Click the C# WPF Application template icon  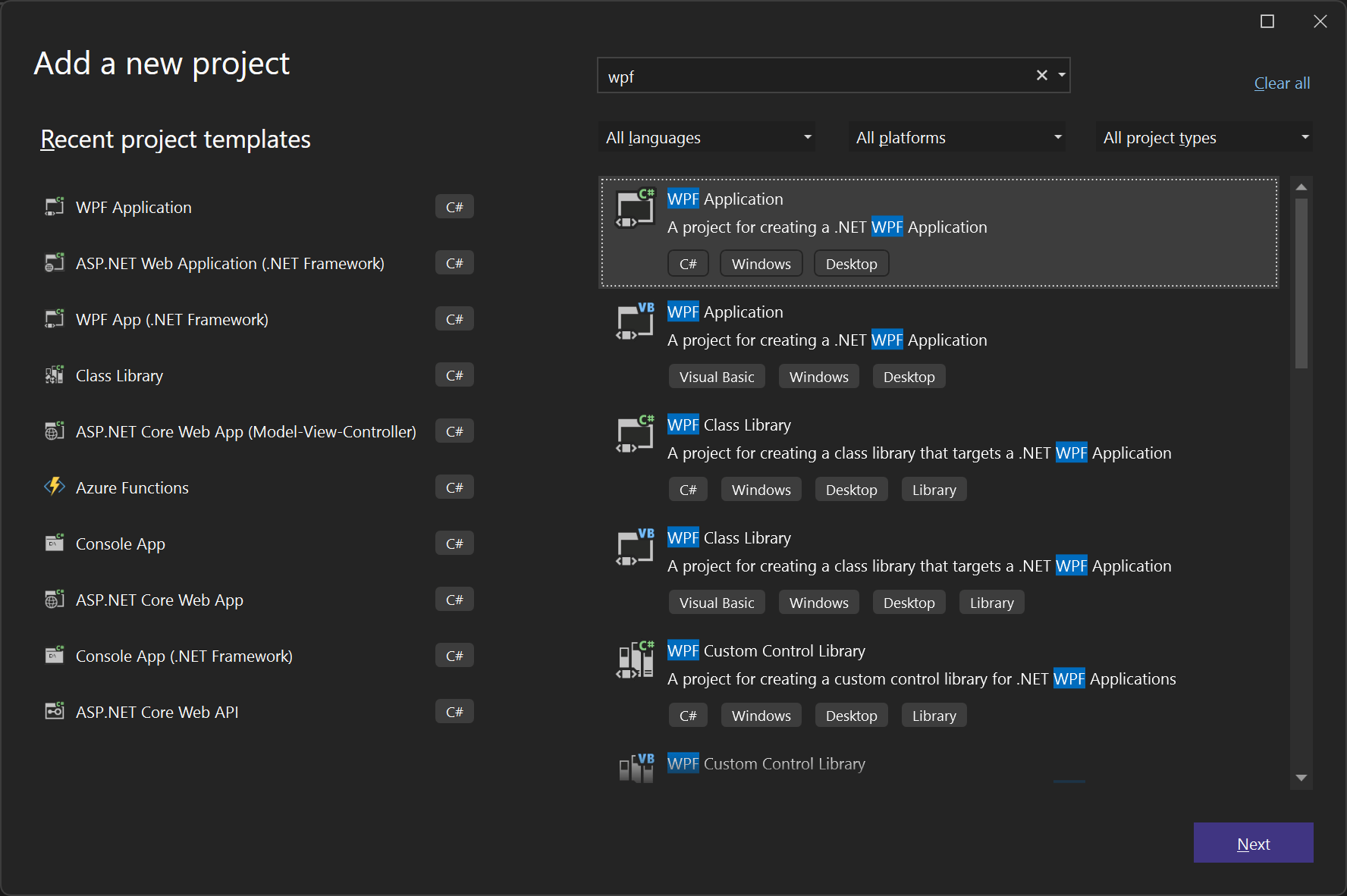[635, 208]
